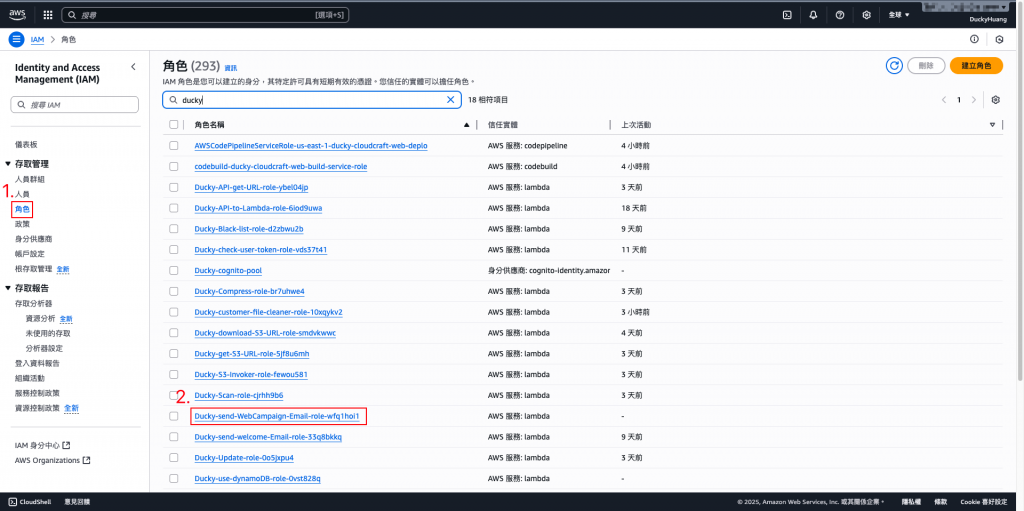Focus the roles filter field containing ducky

click(x=312, y=100)
